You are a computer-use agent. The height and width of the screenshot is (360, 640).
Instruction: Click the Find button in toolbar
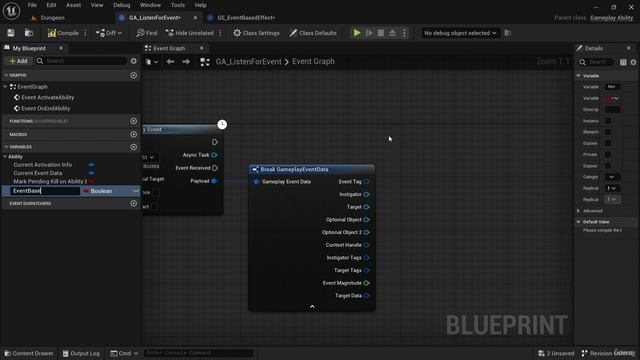click(147, 33)
